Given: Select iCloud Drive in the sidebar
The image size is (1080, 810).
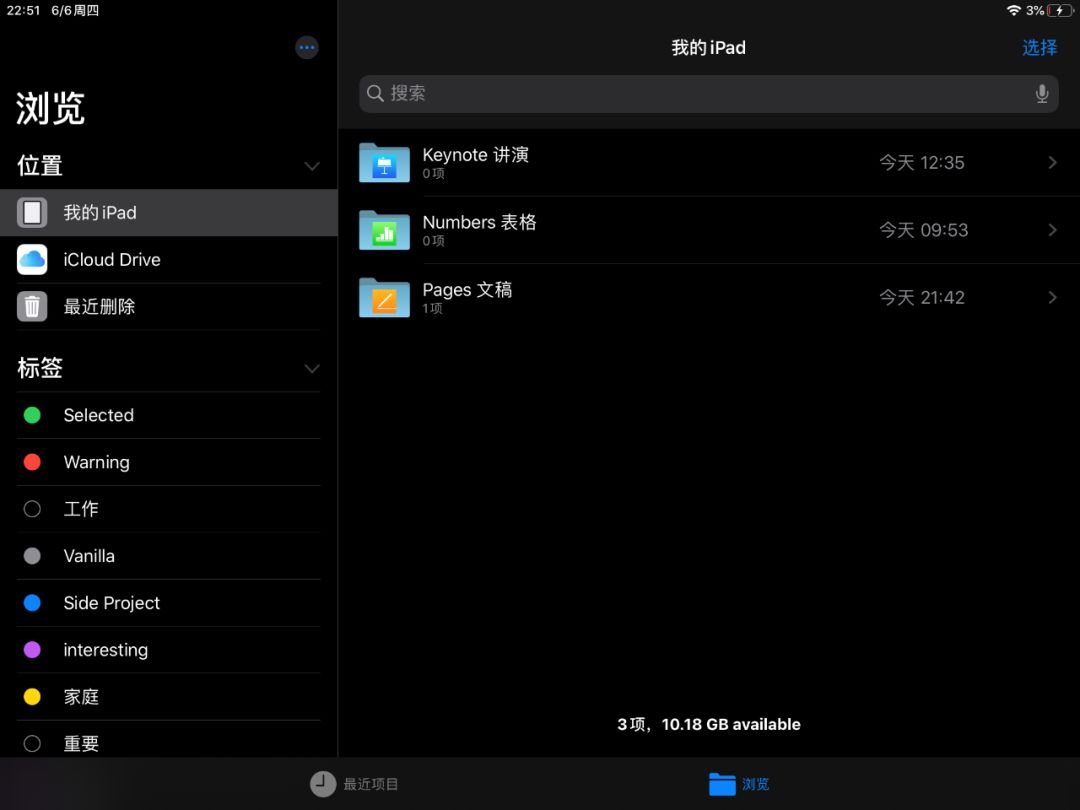Looking at the screenshot, I should [111, 259].
